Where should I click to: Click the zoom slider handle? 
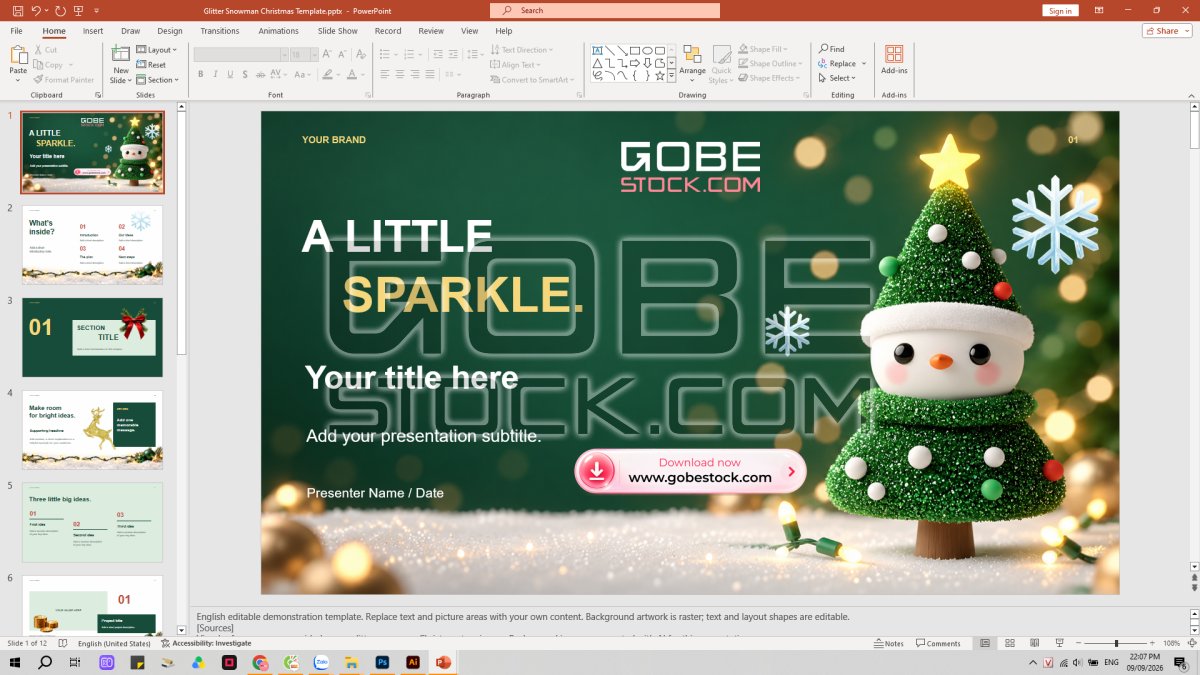[x=1117, y=643]
